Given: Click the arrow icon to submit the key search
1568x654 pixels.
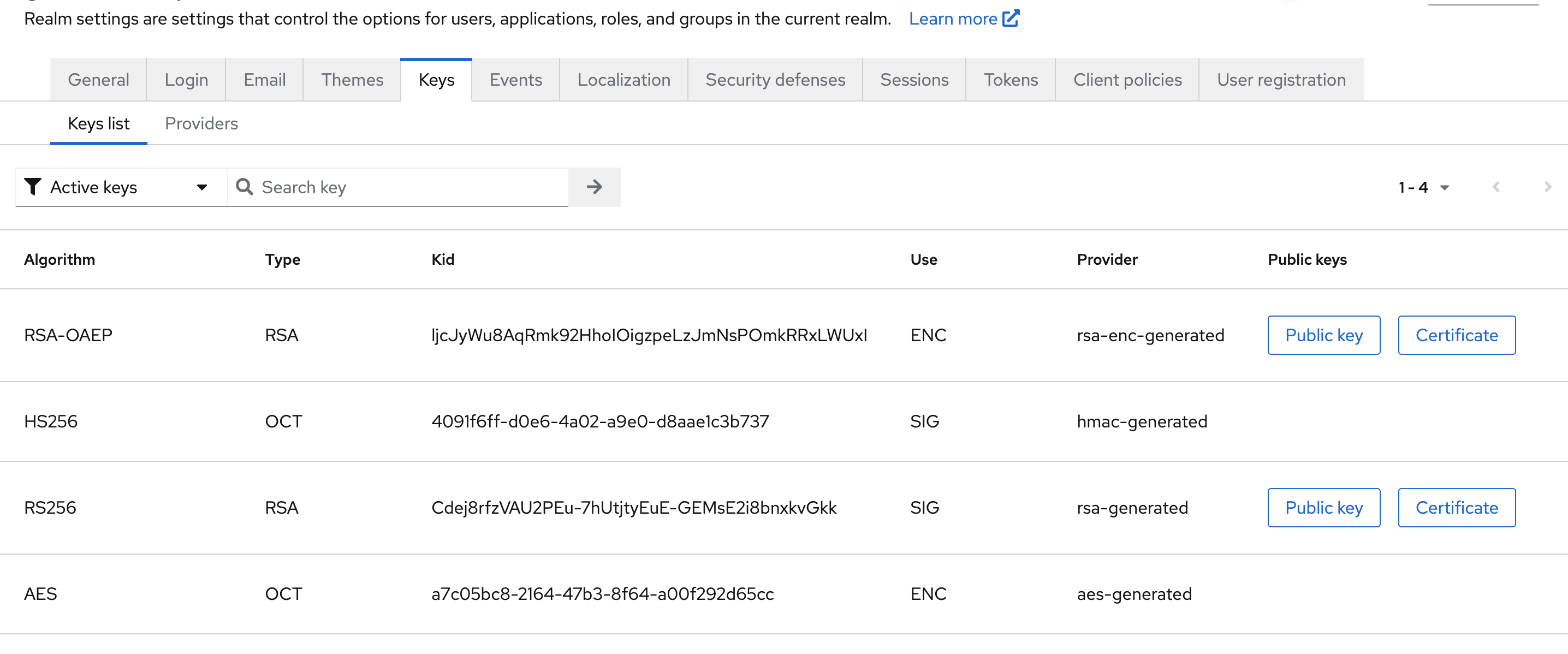Looking at the screenshot, I should point(593,187).
